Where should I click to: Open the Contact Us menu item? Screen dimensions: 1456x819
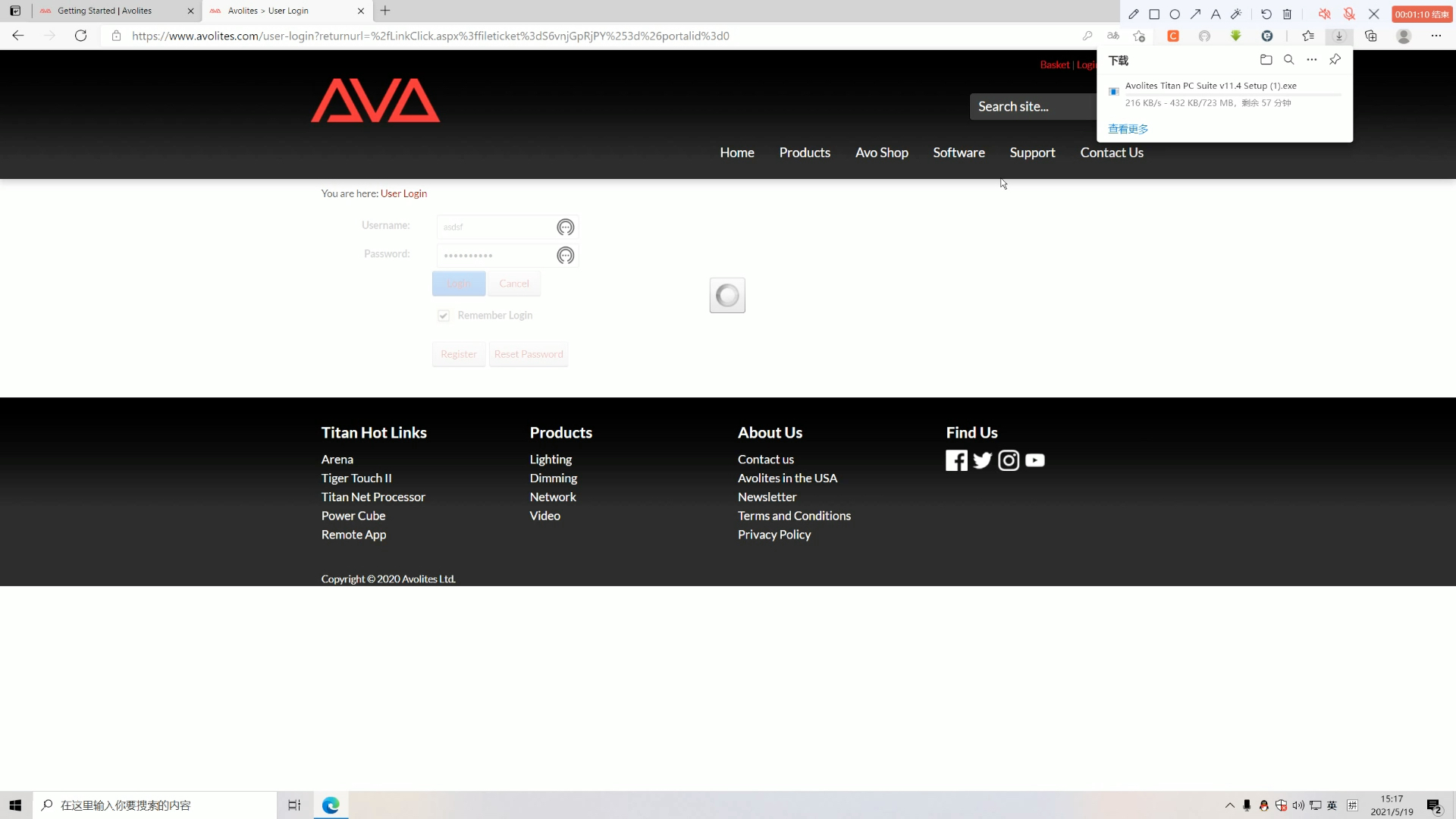1112,152
